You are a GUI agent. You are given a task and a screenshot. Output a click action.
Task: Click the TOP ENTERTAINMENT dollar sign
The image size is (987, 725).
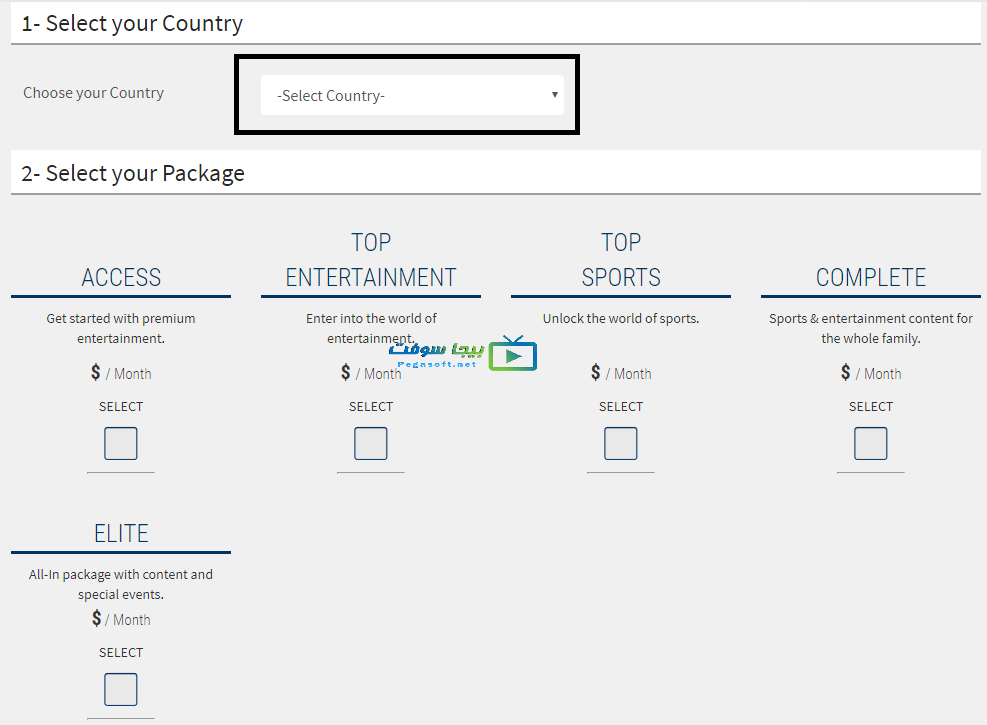pos(346,373)
